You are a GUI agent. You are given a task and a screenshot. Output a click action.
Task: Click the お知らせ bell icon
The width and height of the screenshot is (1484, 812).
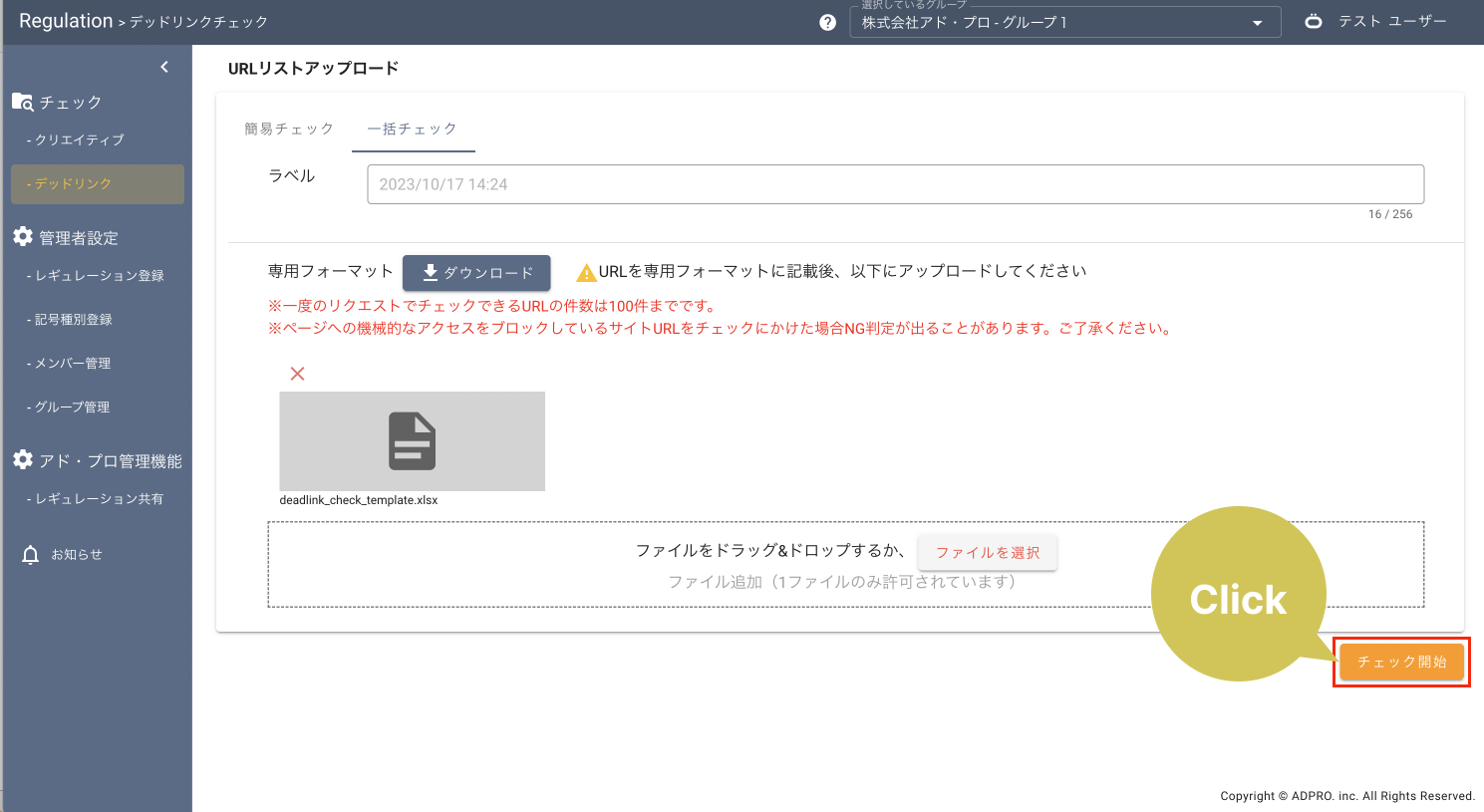(31, 555)
